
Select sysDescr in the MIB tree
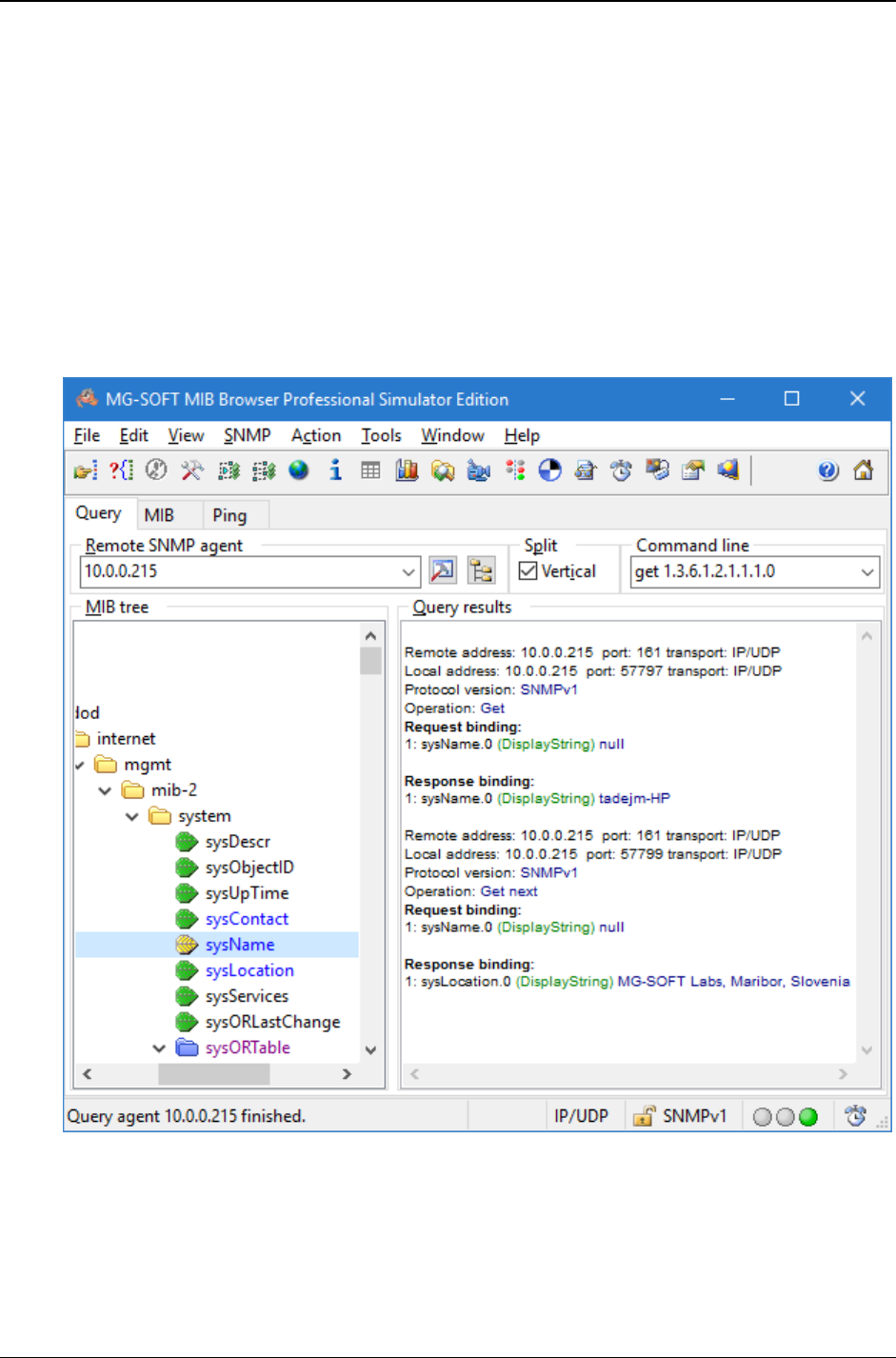point(238,842)
